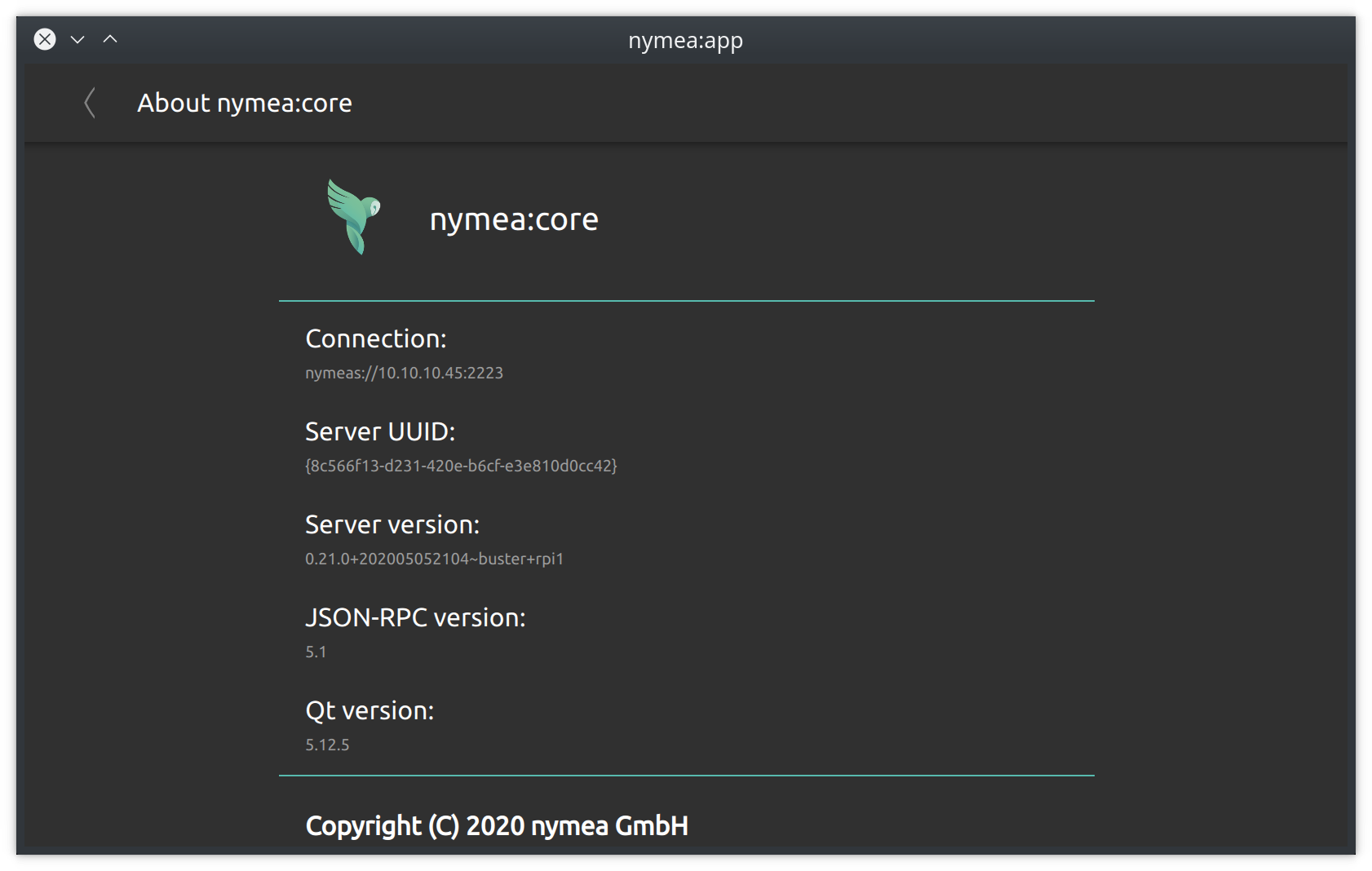
Task: Click the Server UUID label
Action: pos(380,431)
